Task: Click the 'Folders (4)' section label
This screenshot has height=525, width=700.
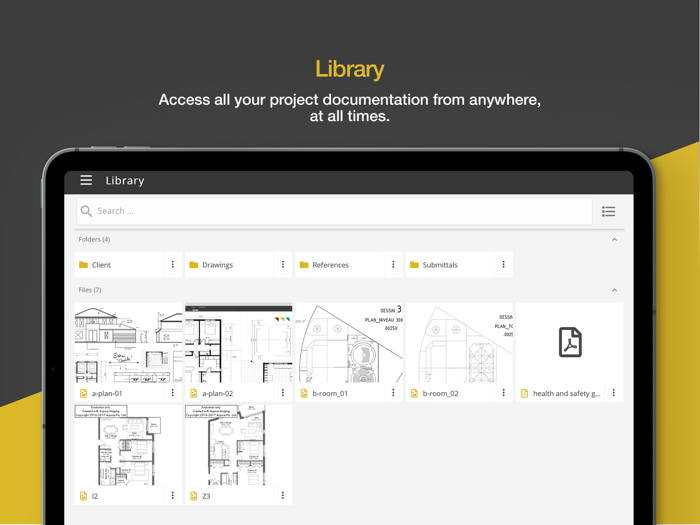Action: pos(94,239)
